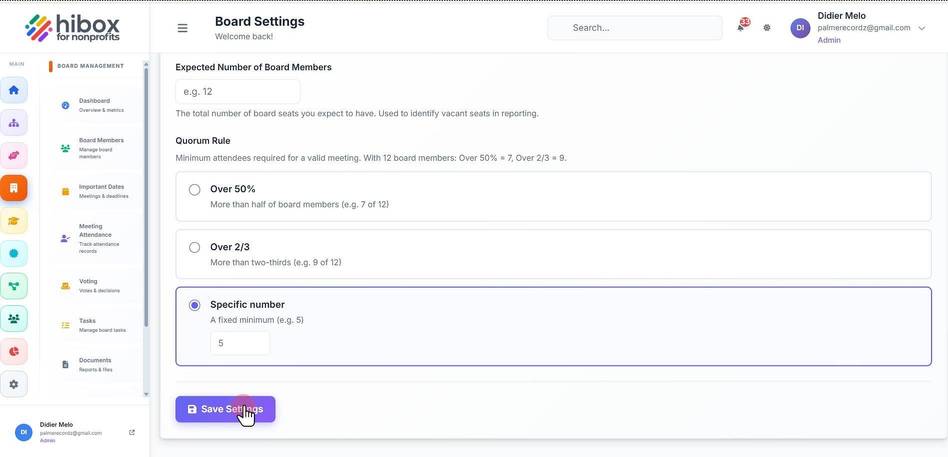
Task: Toggle the hamburger menu icon
Action: click(x=182, y=28)
